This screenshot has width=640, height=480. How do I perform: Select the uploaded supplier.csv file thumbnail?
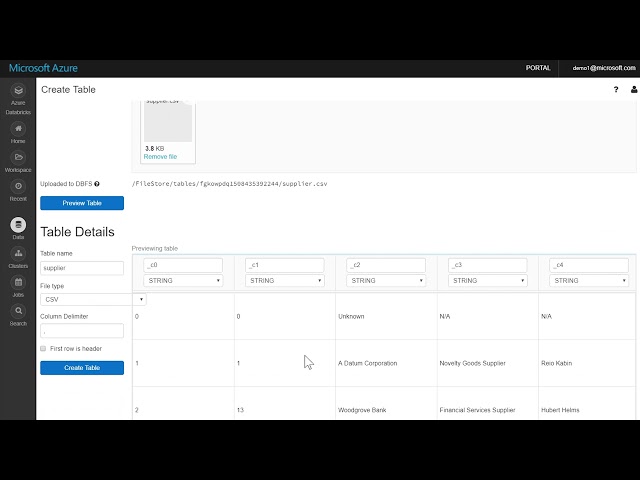point(168,122)
